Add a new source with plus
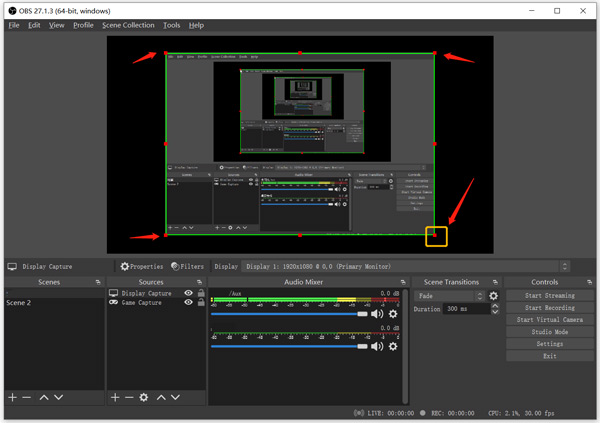Image resolution: width=600 pixels, height=423 pixels. coord(115,397)
